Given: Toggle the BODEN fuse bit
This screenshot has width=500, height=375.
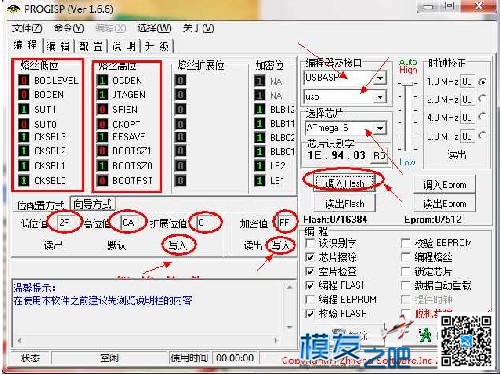Looking at the screenshot, I should 24,95.
